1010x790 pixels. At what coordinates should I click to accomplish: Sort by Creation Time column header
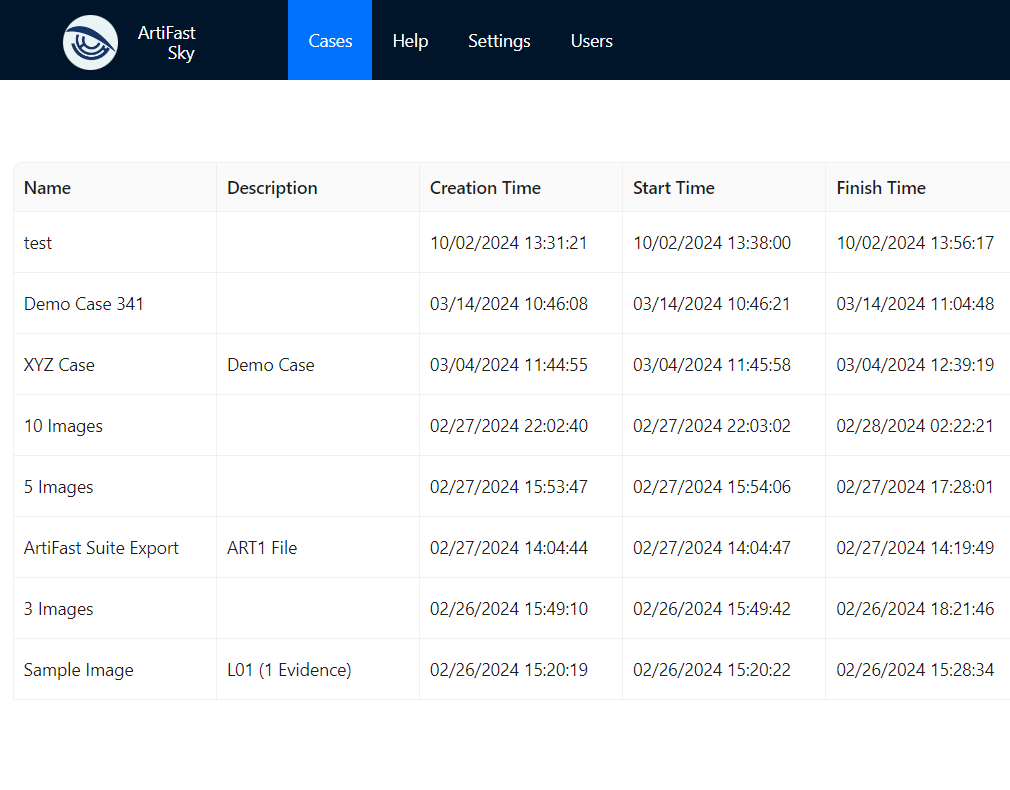(485, 188)
